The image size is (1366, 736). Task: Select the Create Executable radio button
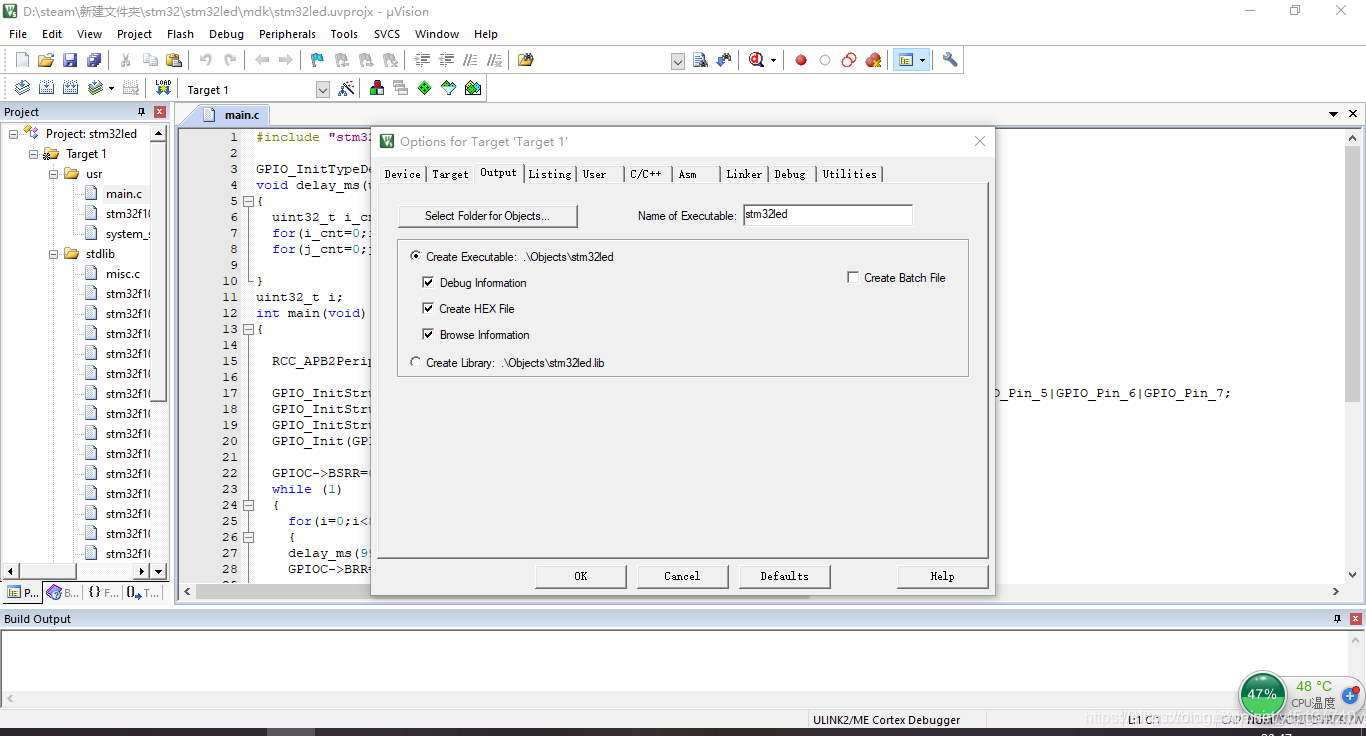[416, 257]
